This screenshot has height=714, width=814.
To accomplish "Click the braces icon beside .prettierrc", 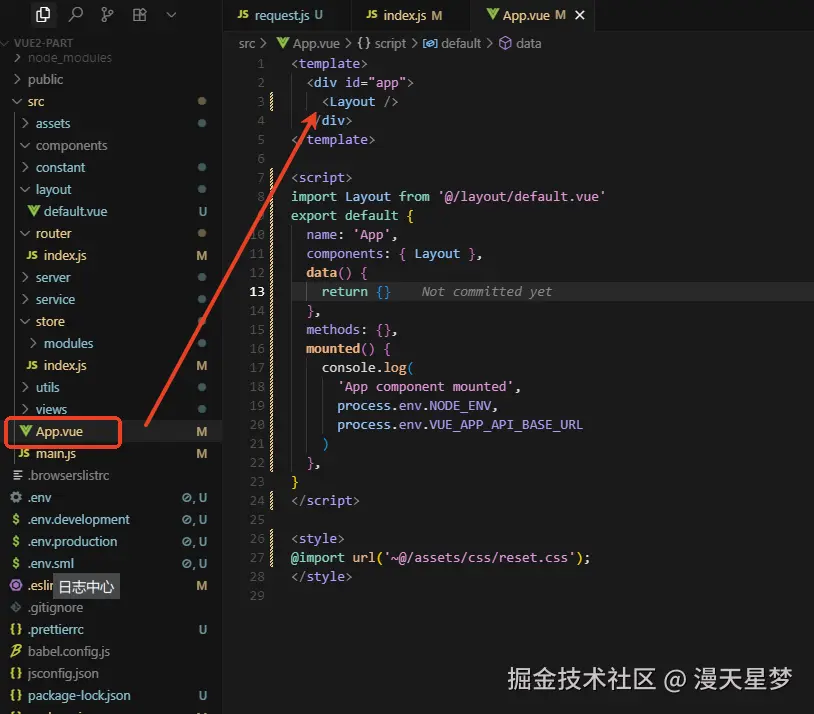I will (x=16, y=629).
